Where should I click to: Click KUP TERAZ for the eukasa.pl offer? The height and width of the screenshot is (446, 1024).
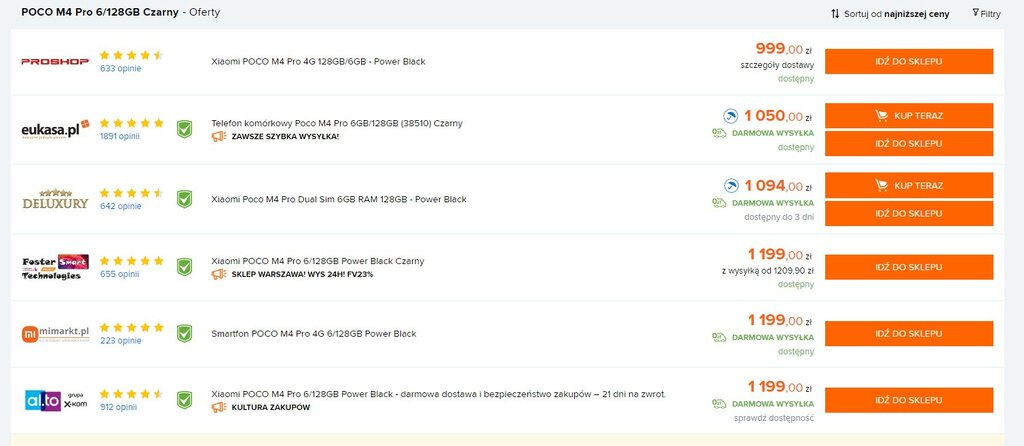(x=908, y=116)
